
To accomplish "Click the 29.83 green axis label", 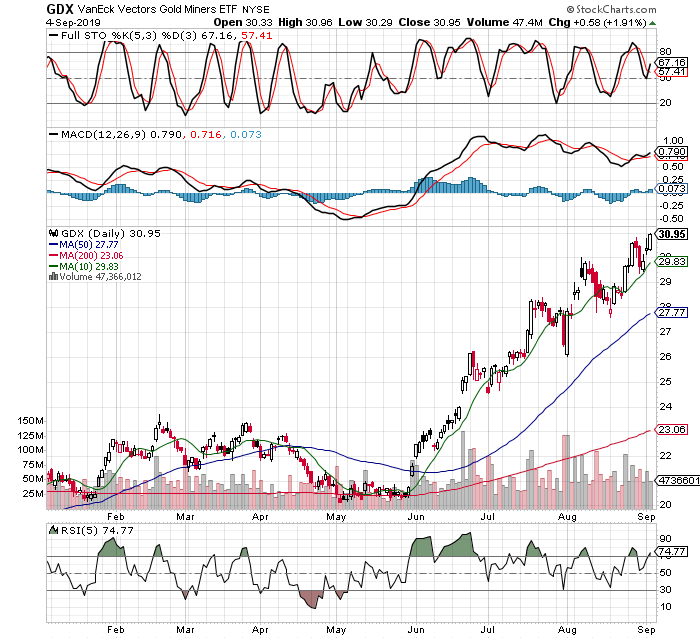I will 671,262.
